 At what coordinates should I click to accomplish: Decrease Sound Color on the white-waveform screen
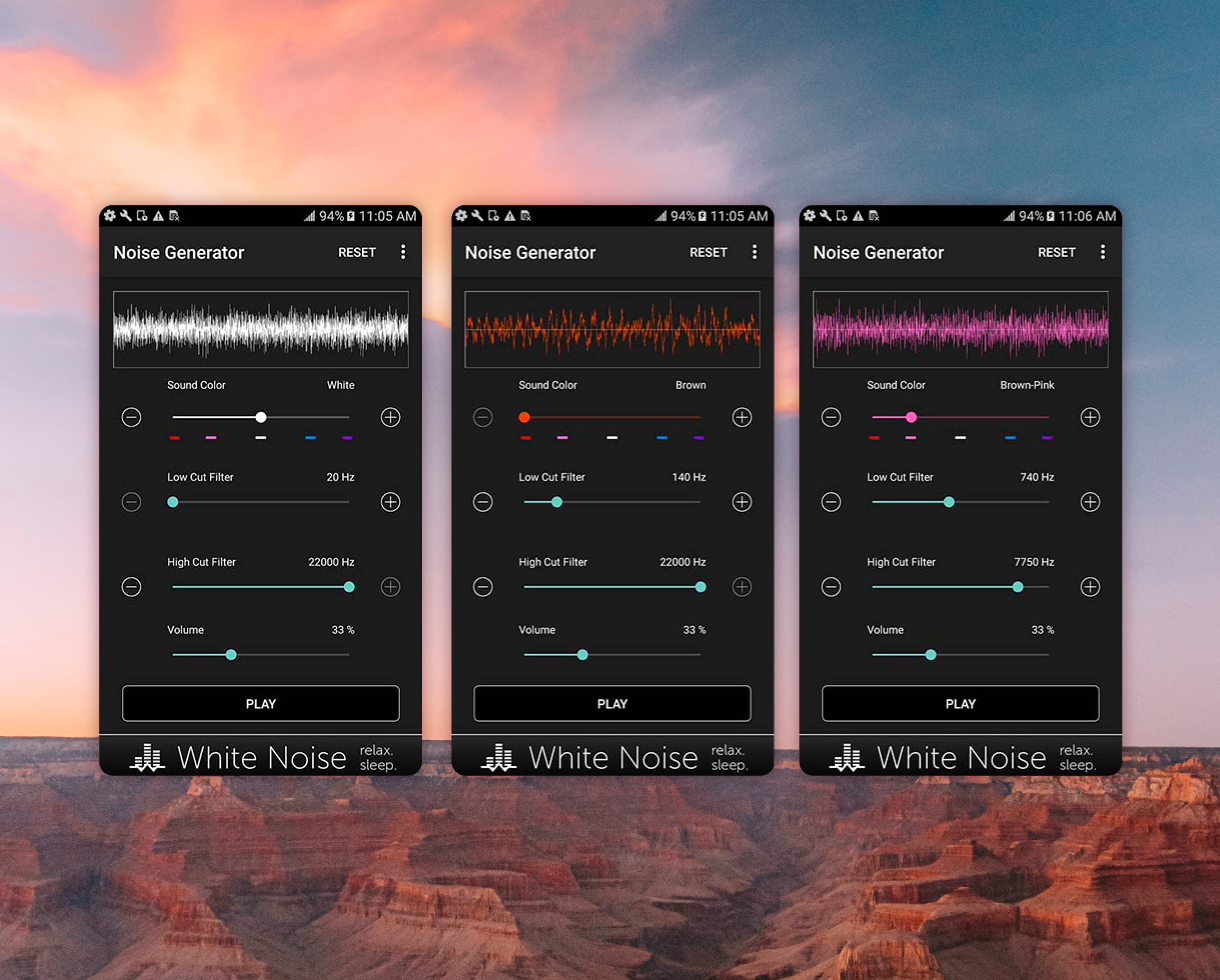click(131, 417)
